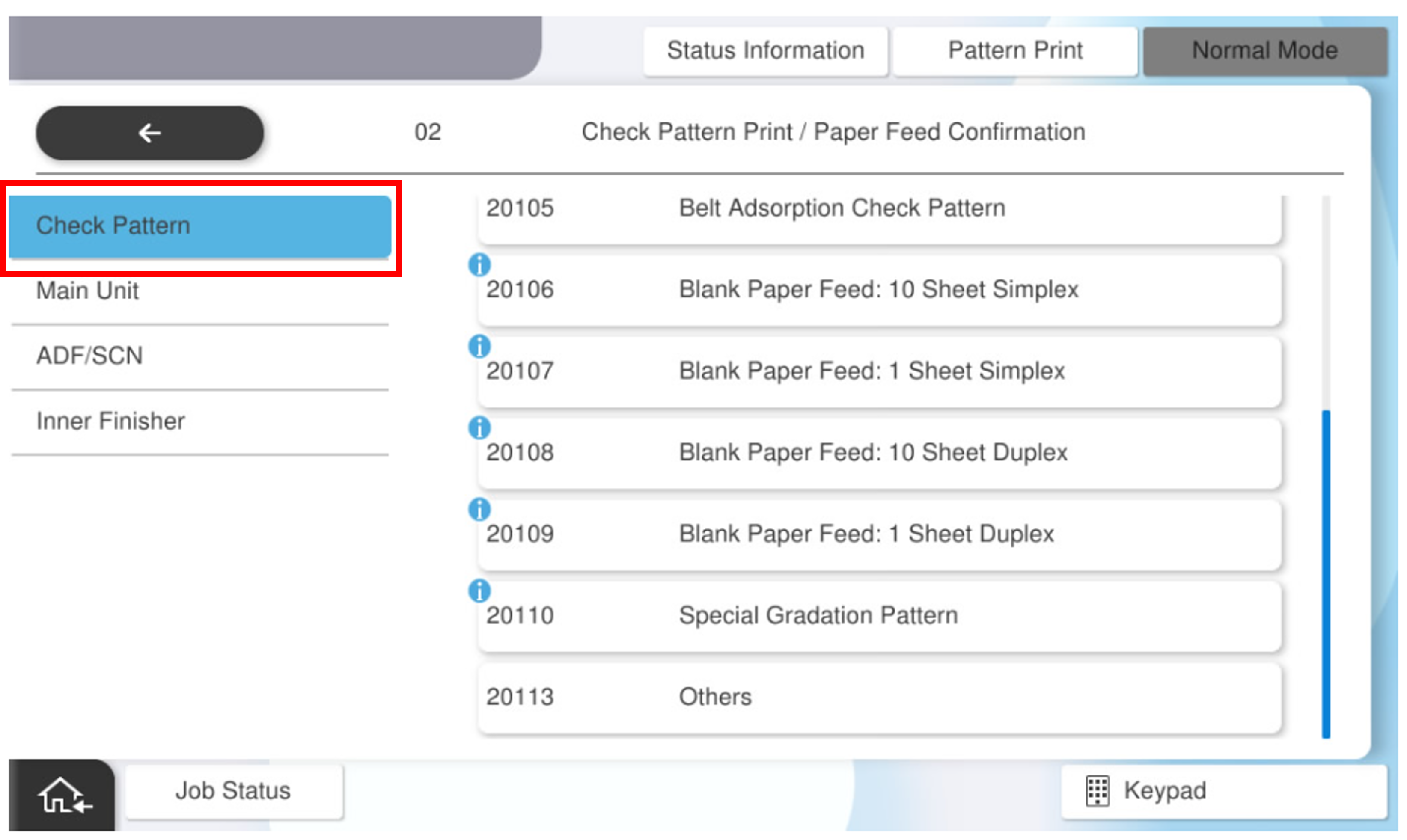Click info icon for item 20109
Screen dimensions: 1407x840
(479, 509)
